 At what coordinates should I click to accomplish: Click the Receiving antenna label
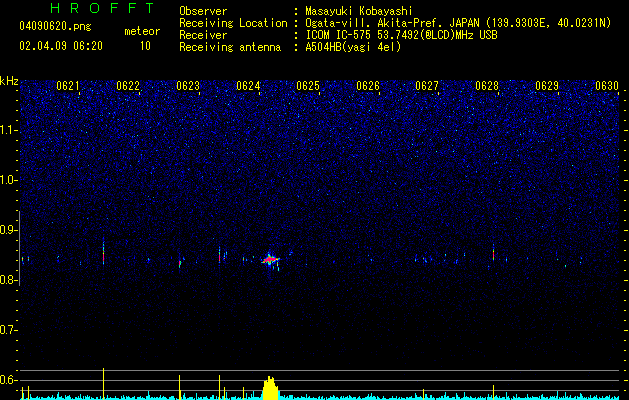coord(230,47)
